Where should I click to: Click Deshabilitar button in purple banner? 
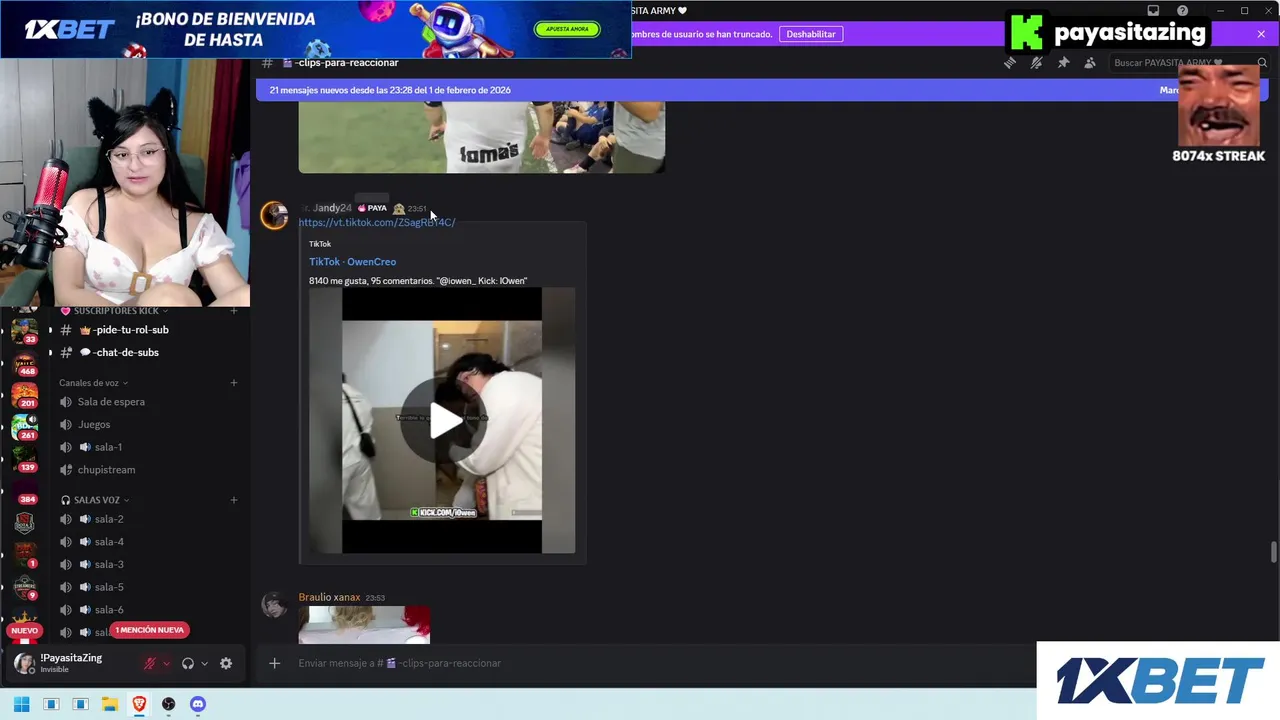[811, 34]
